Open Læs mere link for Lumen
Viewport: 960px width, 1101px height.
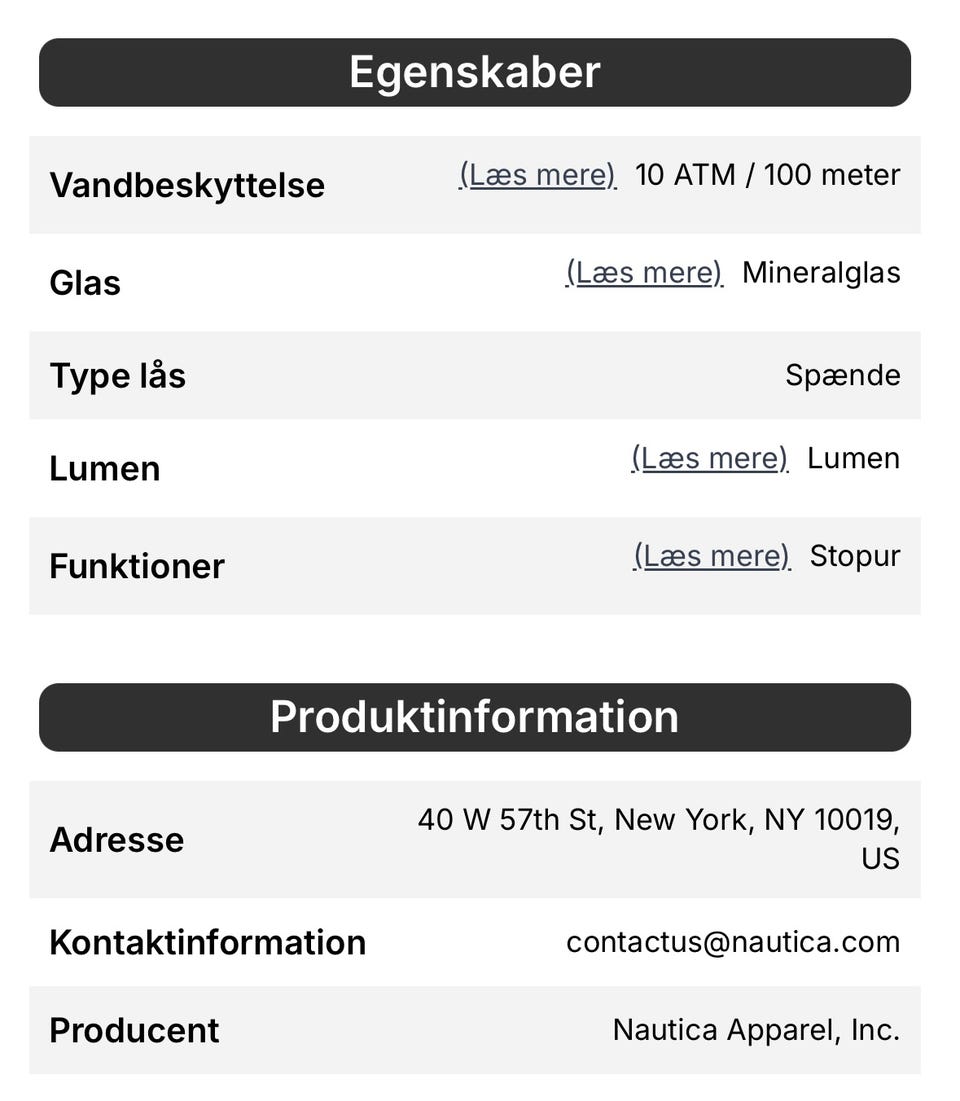710,459
